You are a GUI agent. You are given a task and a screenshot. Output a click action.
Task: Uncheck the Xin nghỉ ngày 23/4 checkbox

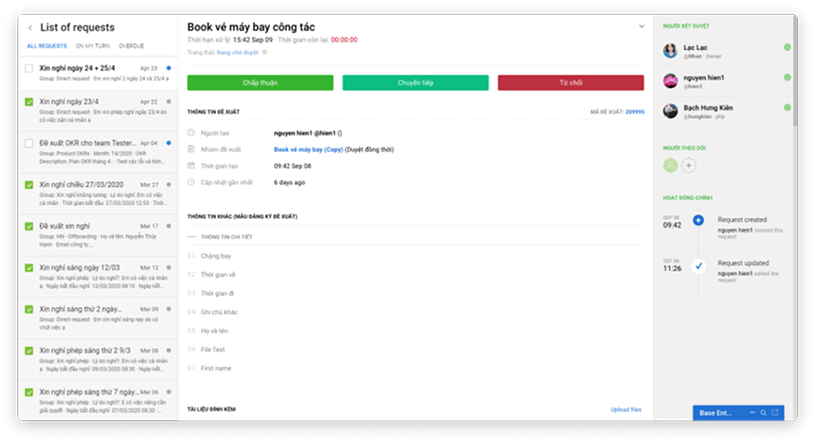tap(29, 102)
